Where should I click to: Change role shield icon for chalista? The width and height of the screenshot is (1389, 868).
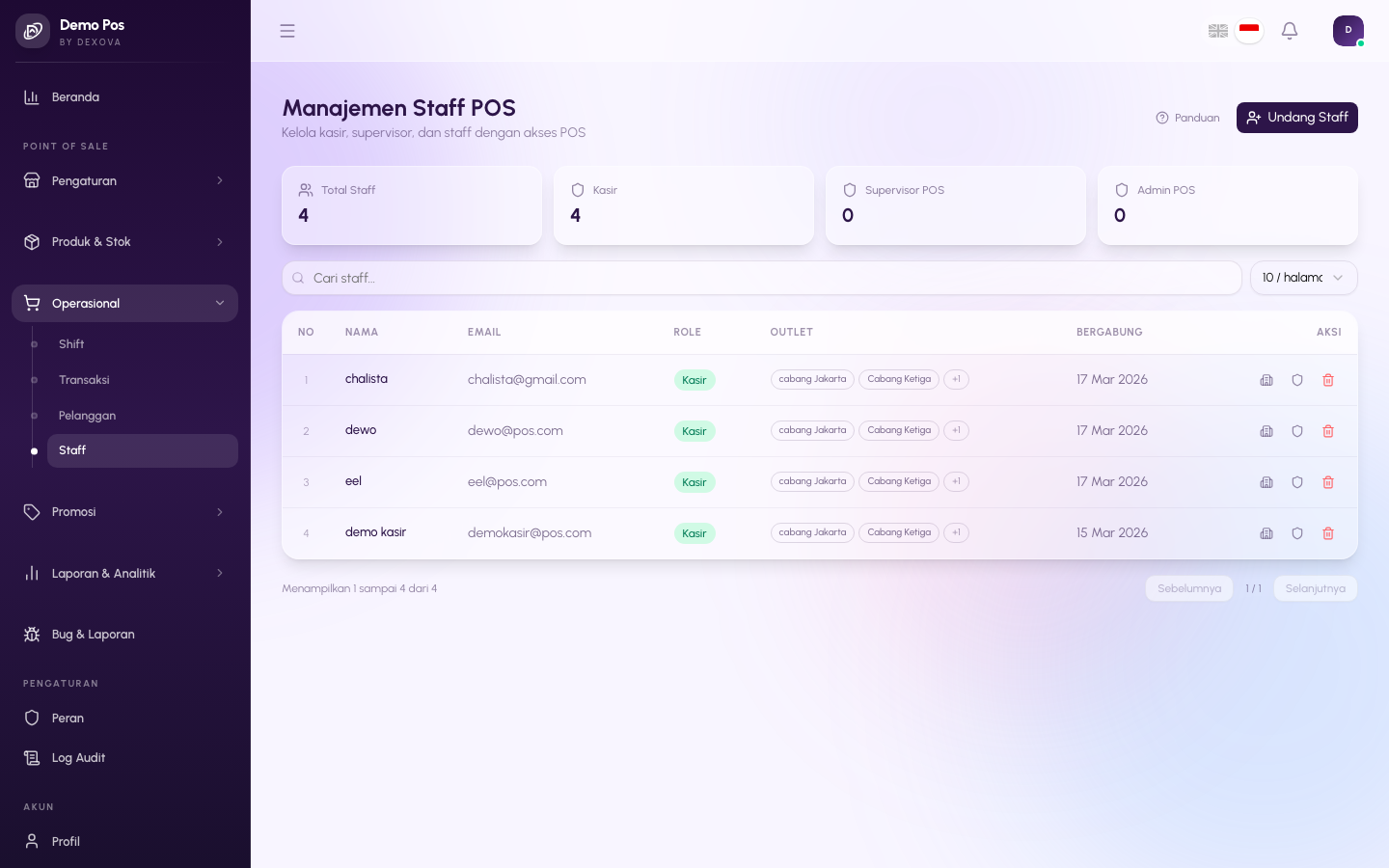point(1297,380)
